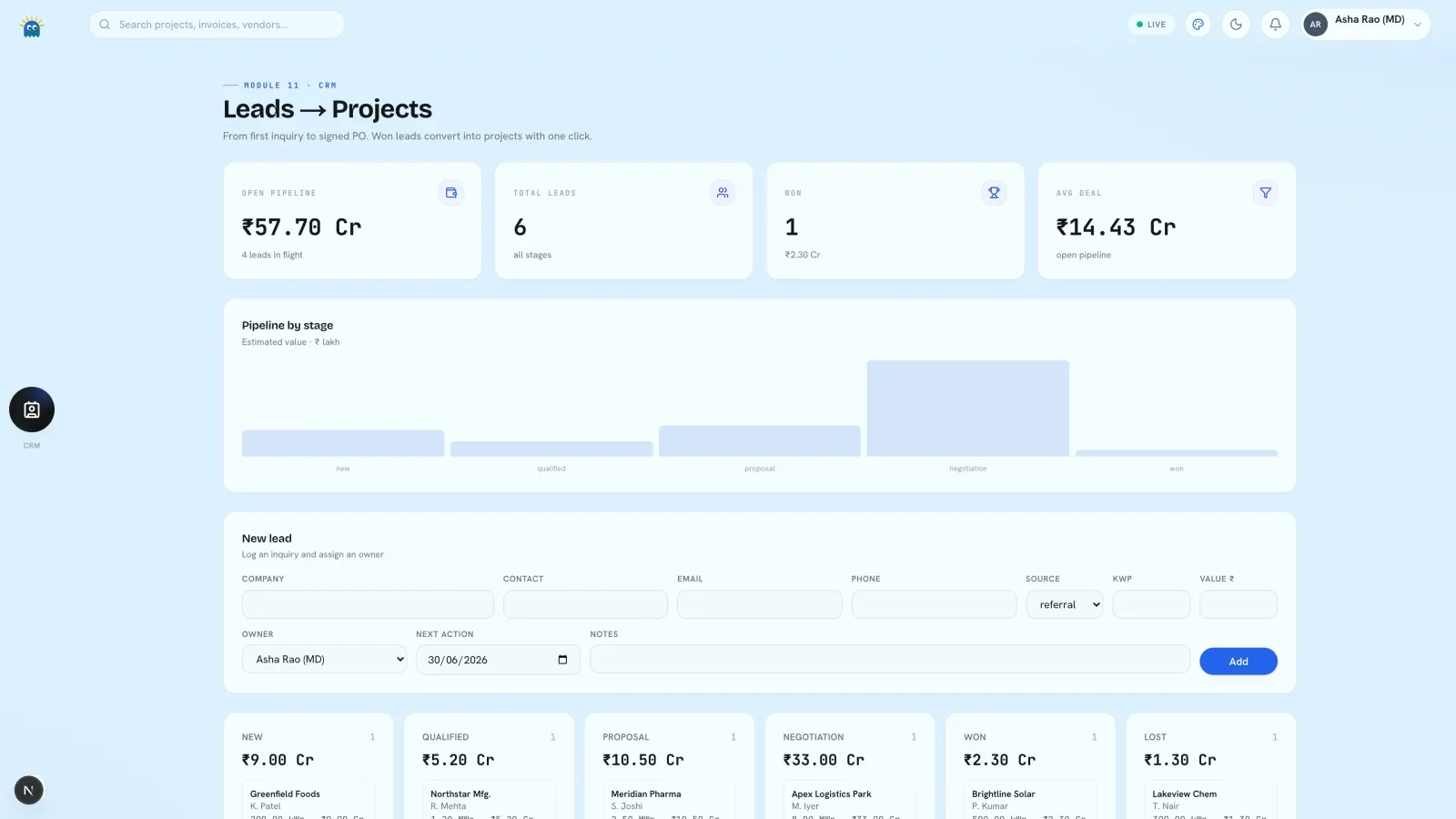Click the ₹33.00 Cr negotiation total

click(x=824, y=760)
